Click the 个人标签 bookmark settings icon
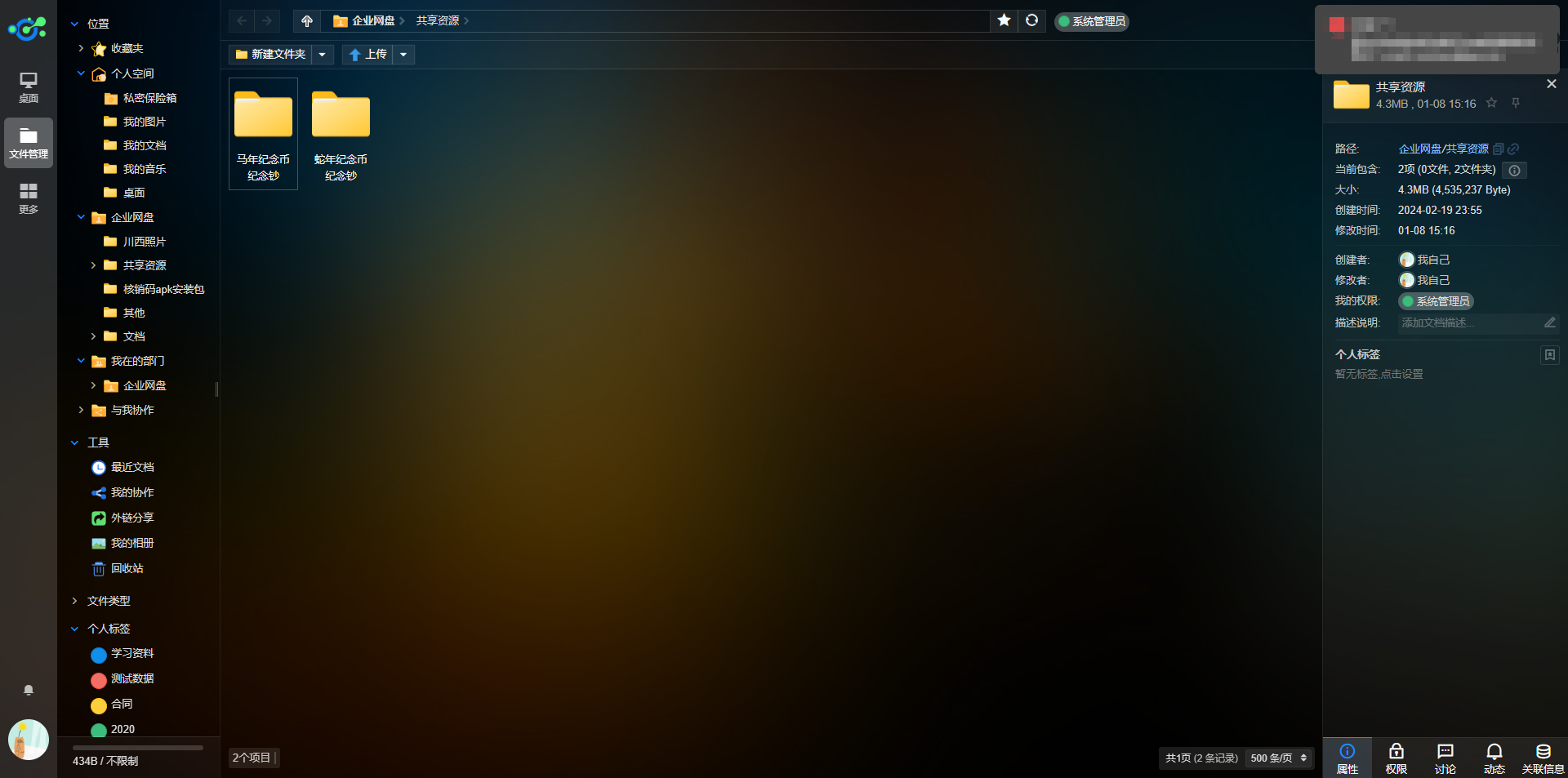1568x778 pixels. pos(1549,355)
